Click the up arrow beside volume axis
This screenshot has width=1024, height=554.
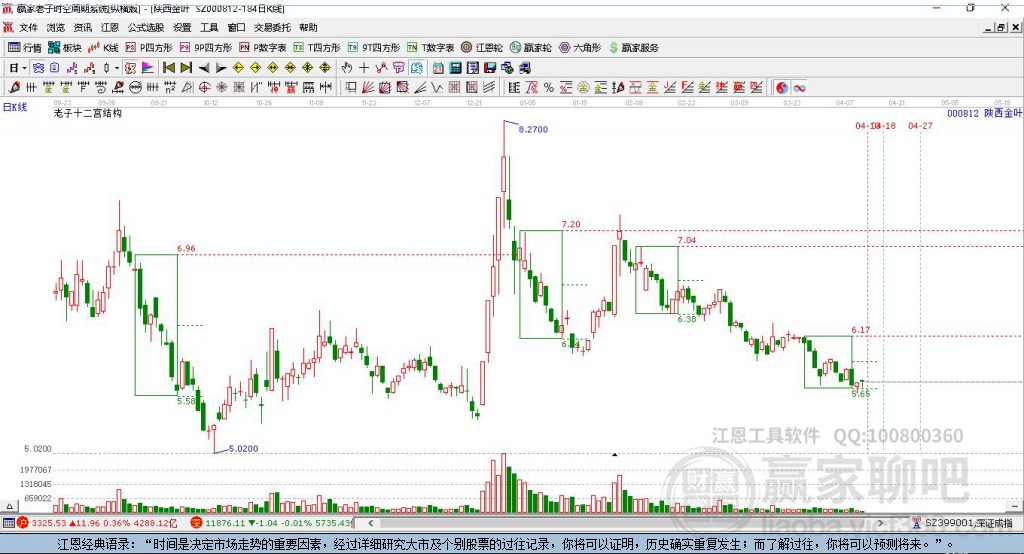click(9, 506)
